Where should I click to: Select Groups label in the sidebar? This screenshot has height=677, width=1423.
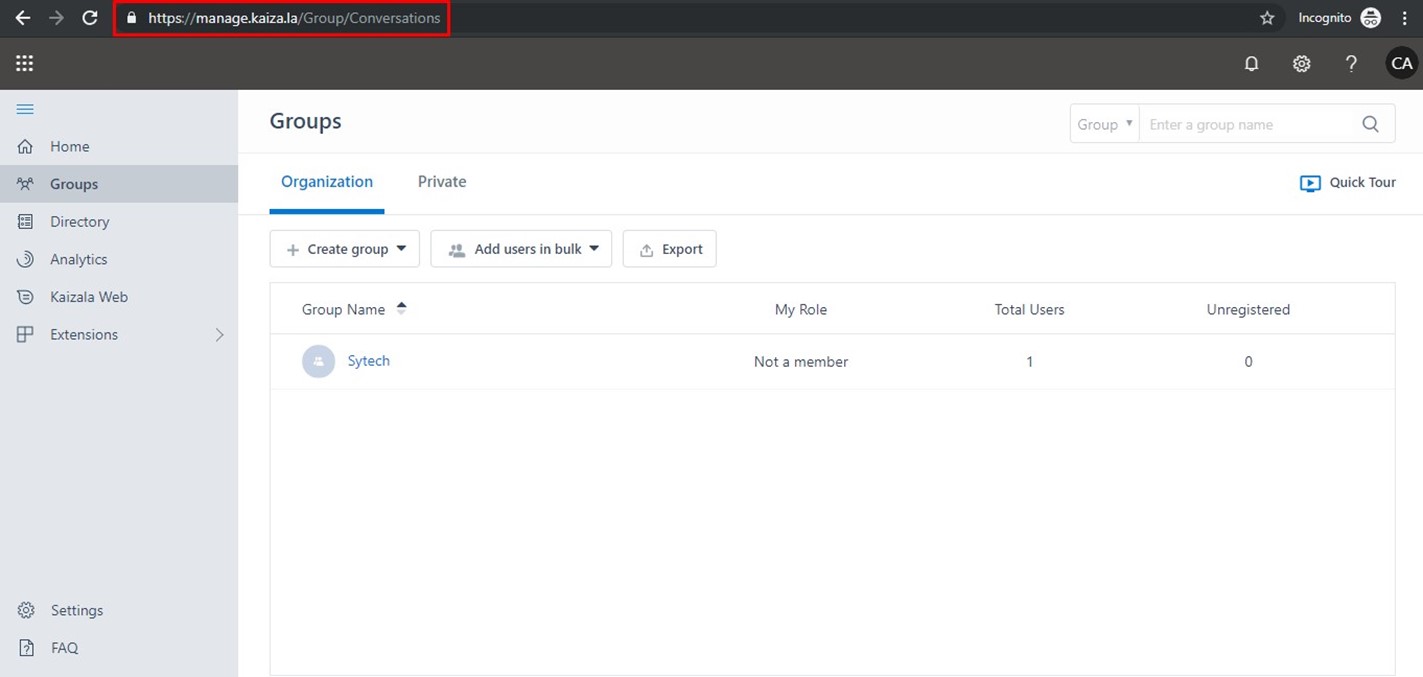tap(74, 184)
